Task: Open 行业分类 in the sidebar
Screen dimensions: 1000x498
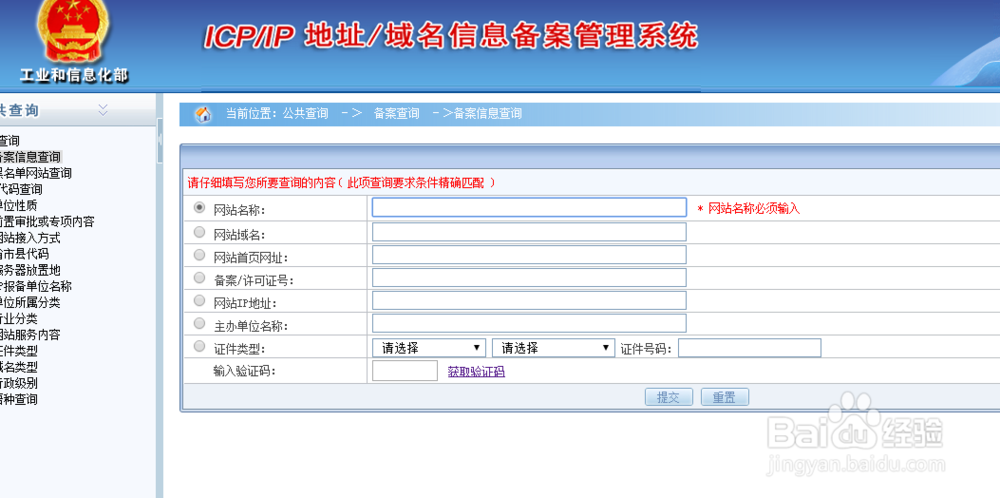Action: (x=18, y=319)
